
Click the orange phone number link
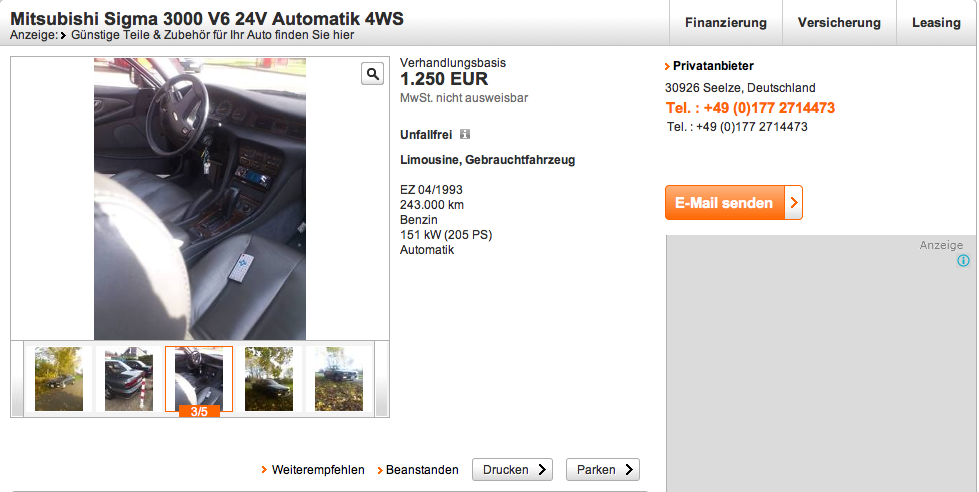coord(750,108)
